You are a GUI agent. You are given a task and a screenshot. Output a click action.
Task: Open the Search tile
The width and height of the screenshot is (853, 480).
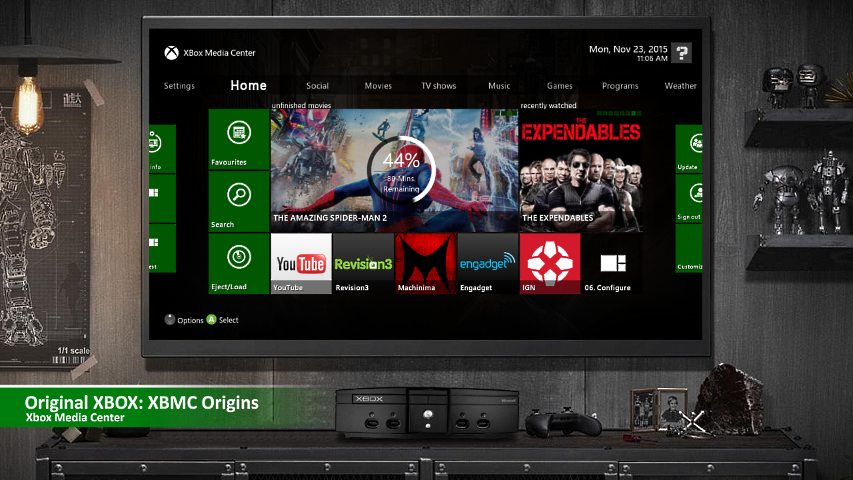click(x=238, y=201)
